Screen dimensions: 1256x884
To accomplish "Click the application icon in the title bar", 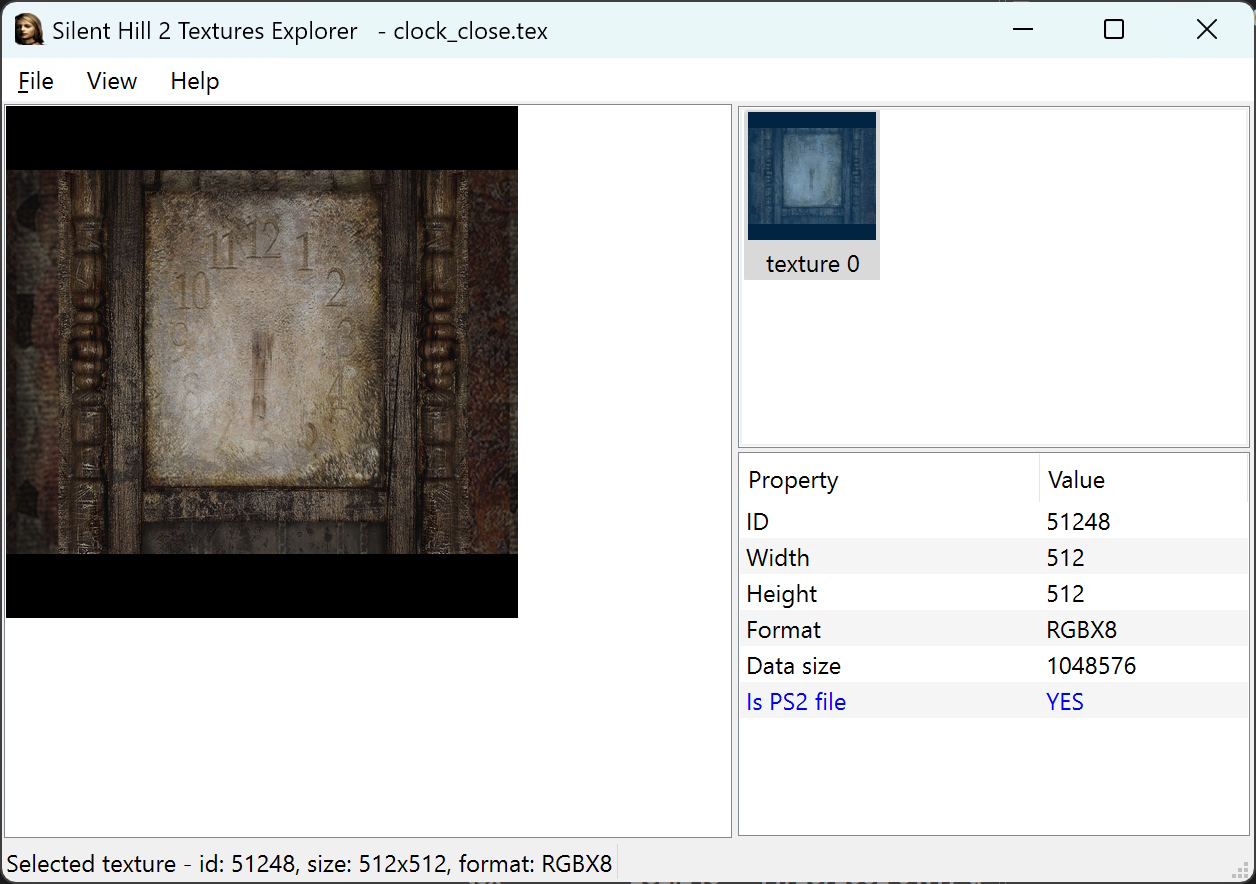I will (29, 30).
